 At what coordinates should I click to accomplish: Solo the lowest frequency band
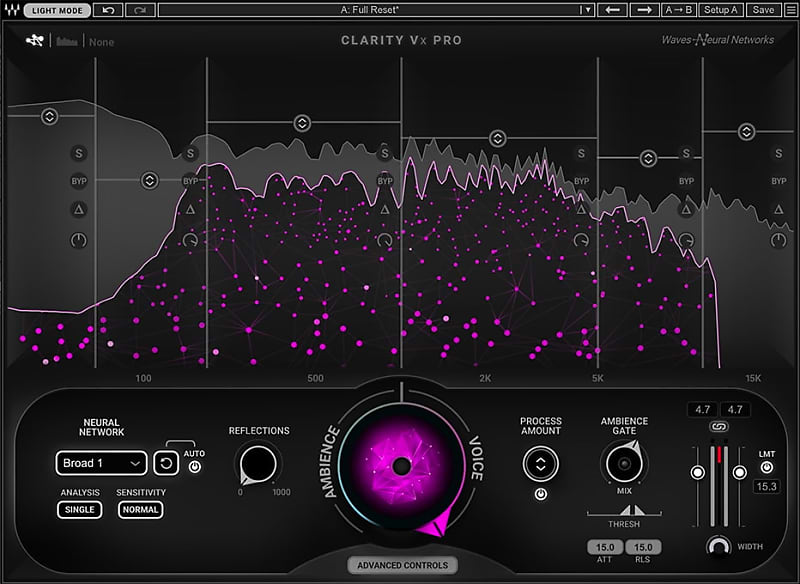tap(79, 154)
